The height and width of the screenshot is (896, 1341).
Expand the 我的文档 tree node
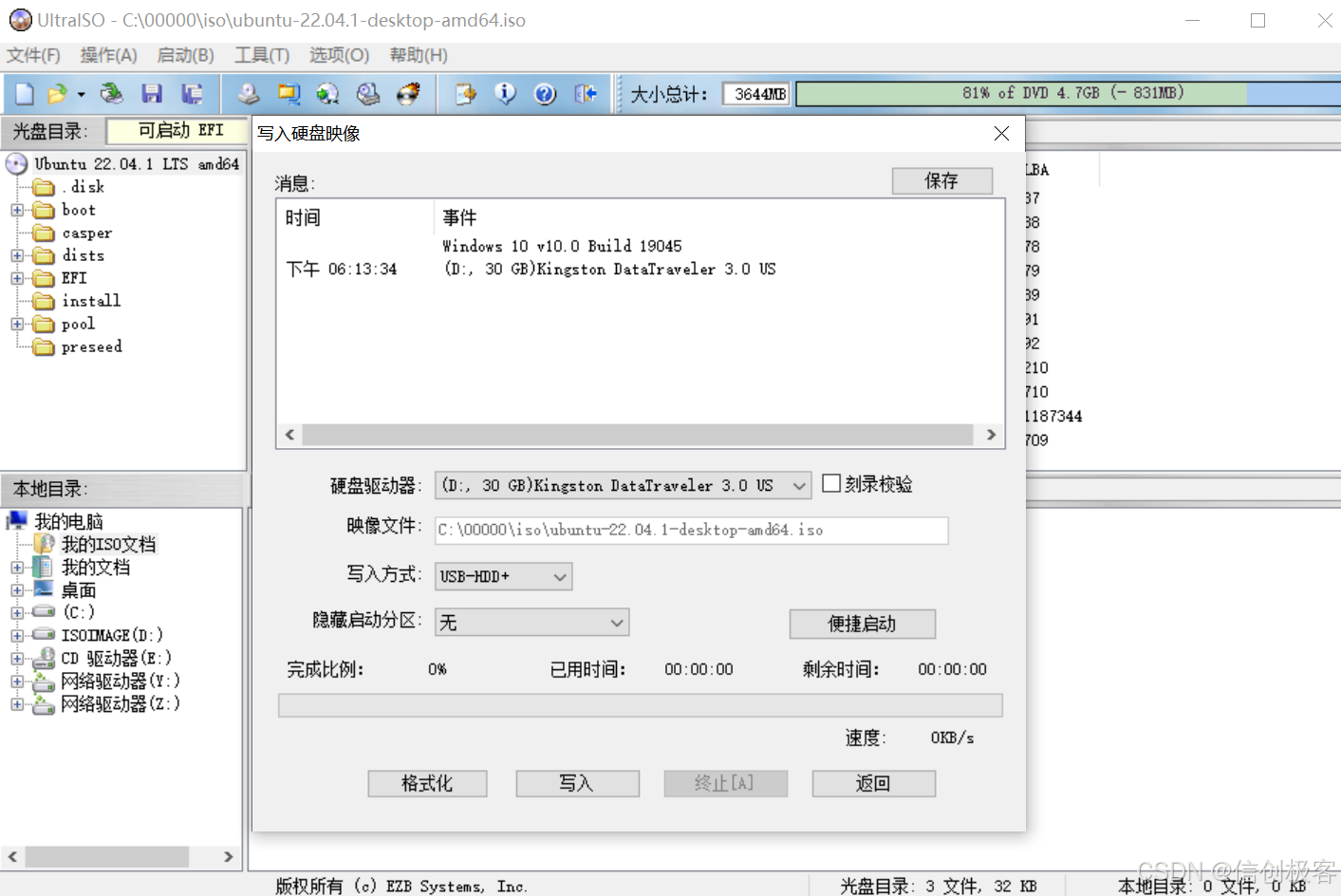tap(17, 568)
